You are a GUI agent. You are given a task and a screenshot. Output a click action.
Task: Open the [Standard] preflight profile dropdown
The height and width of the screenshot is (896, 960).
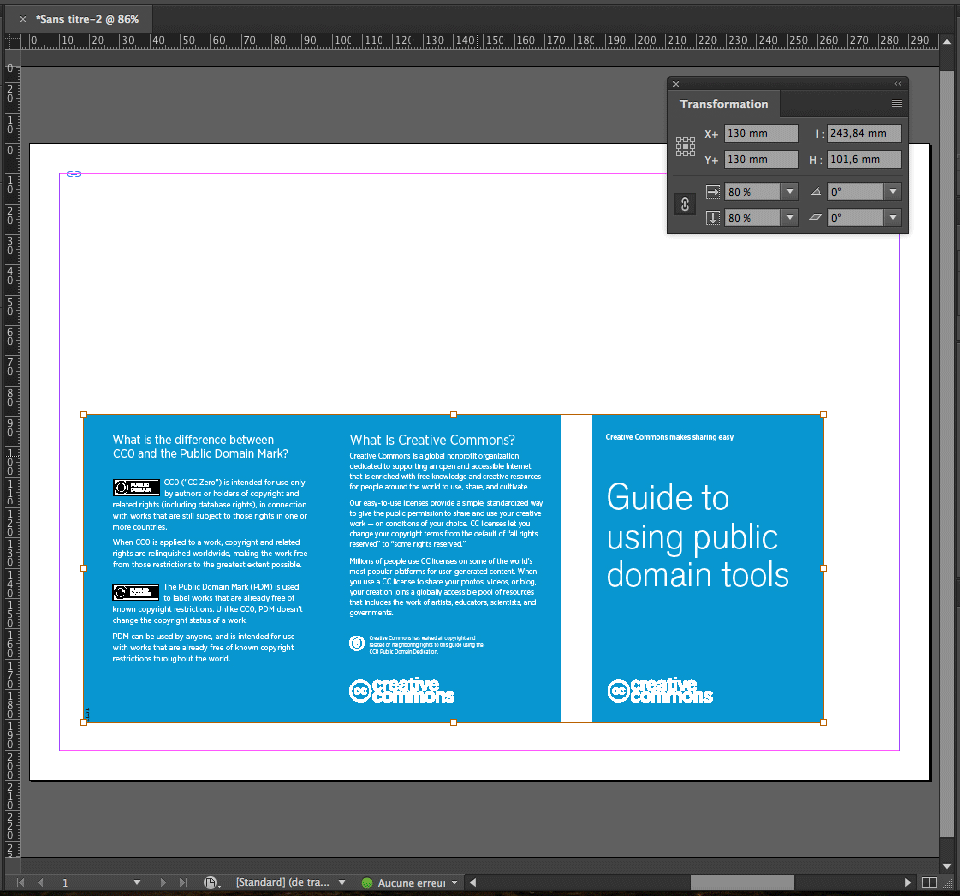342,883
